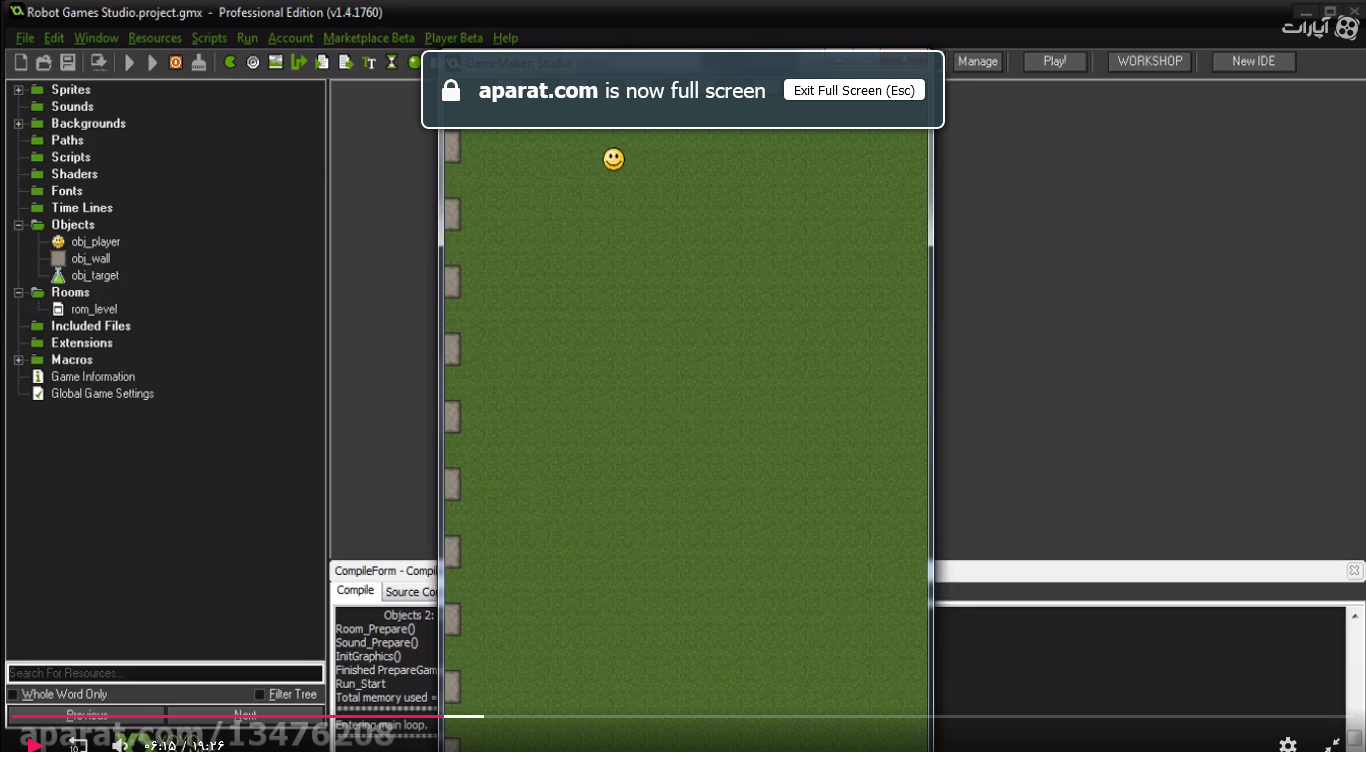
Task: Switch to the Source Control tab
Action: 411,592
